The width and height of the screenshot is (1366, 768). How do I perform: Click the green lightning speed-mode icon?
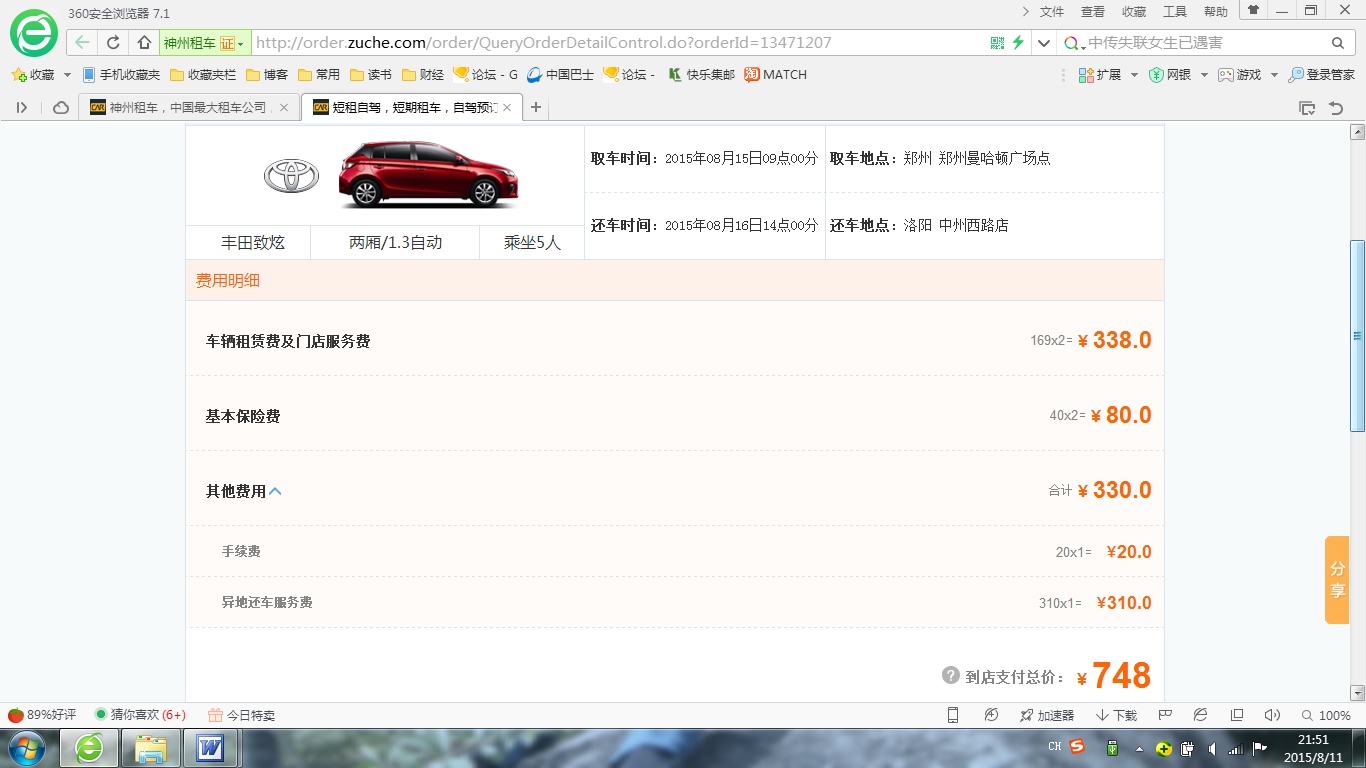coord(1018,43)
